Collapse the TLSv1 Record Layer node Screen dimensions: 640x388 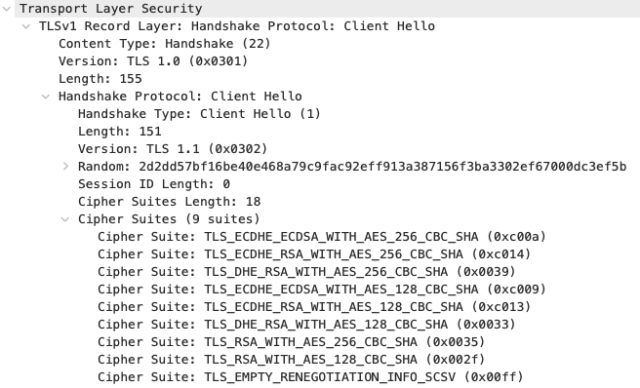coord(26,27)
